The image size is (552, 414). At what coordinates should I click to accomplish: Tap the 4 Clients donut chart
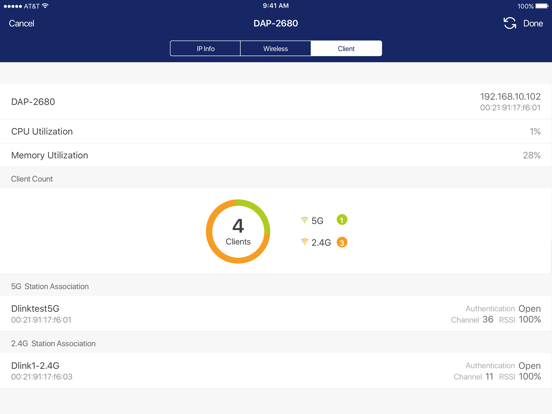point(238,231)
